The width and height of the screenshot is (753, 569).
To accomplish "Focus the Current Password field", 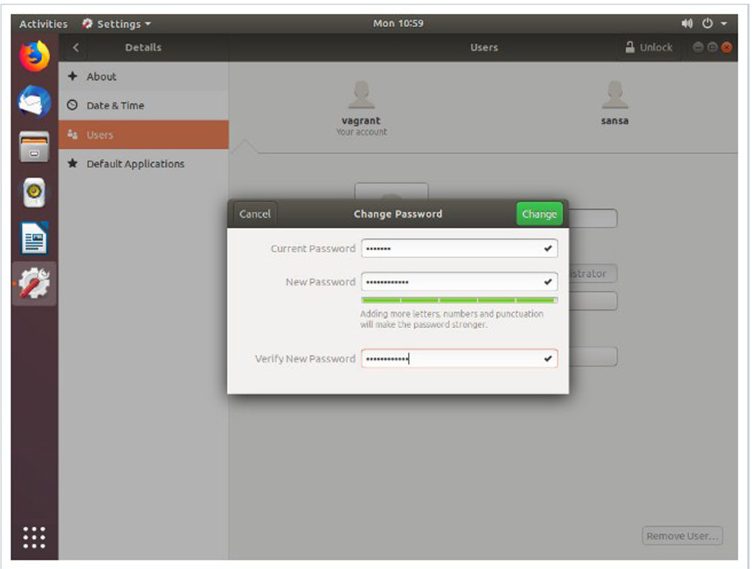I will tap(459, 249).
